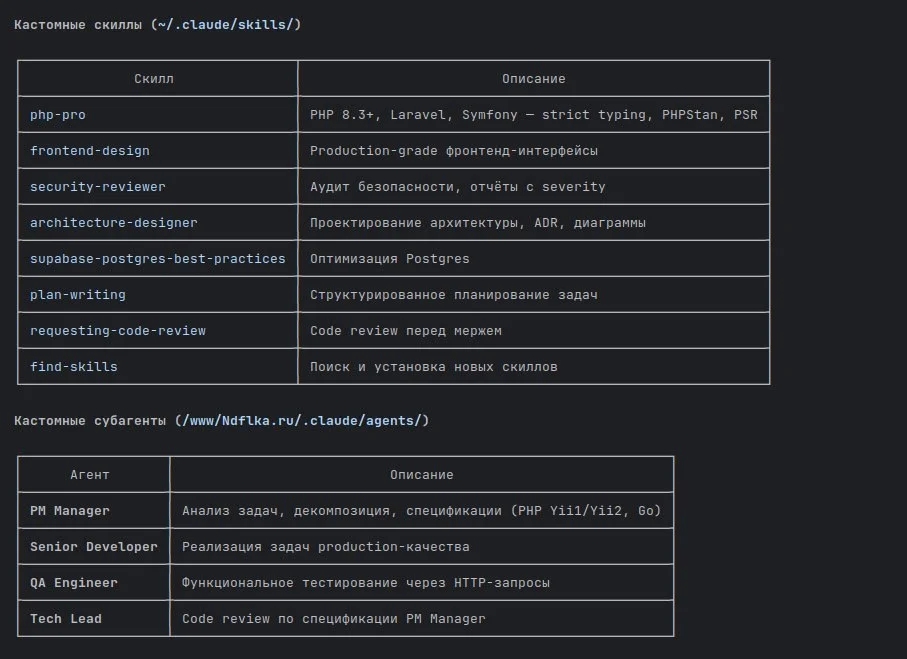Screen dimensions: 907x659
Task: Click the Кастомные субагенты heading
Action: pyautogui.click(x=90, y=421)
